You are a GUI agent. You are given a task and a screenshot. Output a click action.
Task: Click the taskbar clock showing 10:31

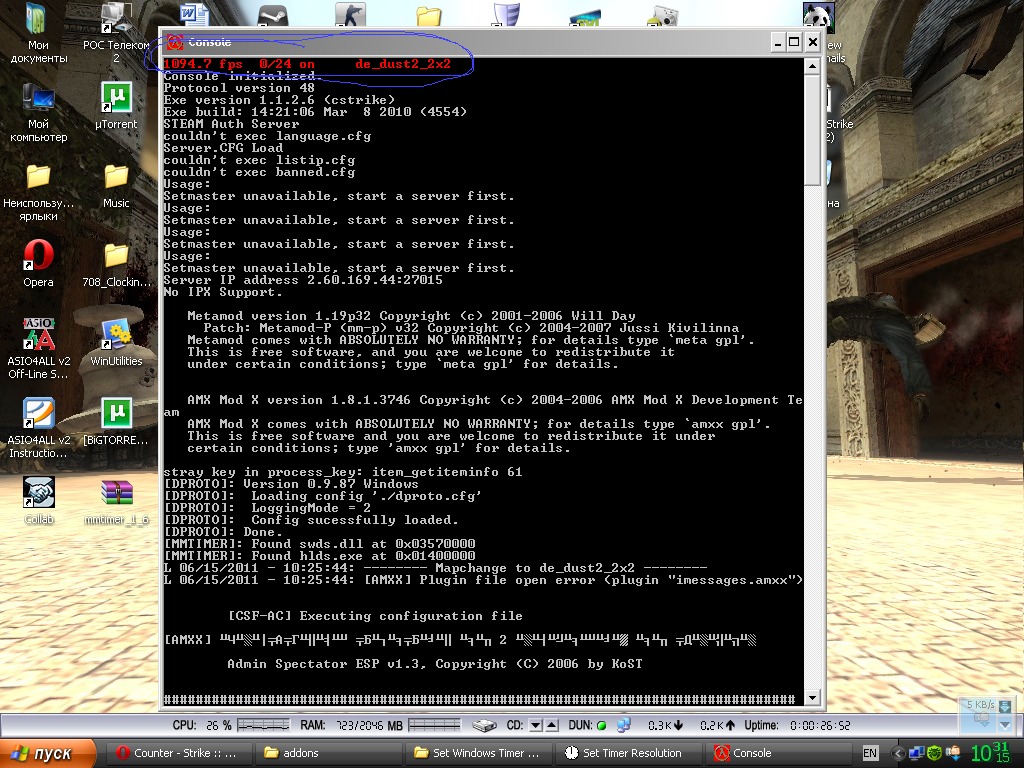(991, 753)
